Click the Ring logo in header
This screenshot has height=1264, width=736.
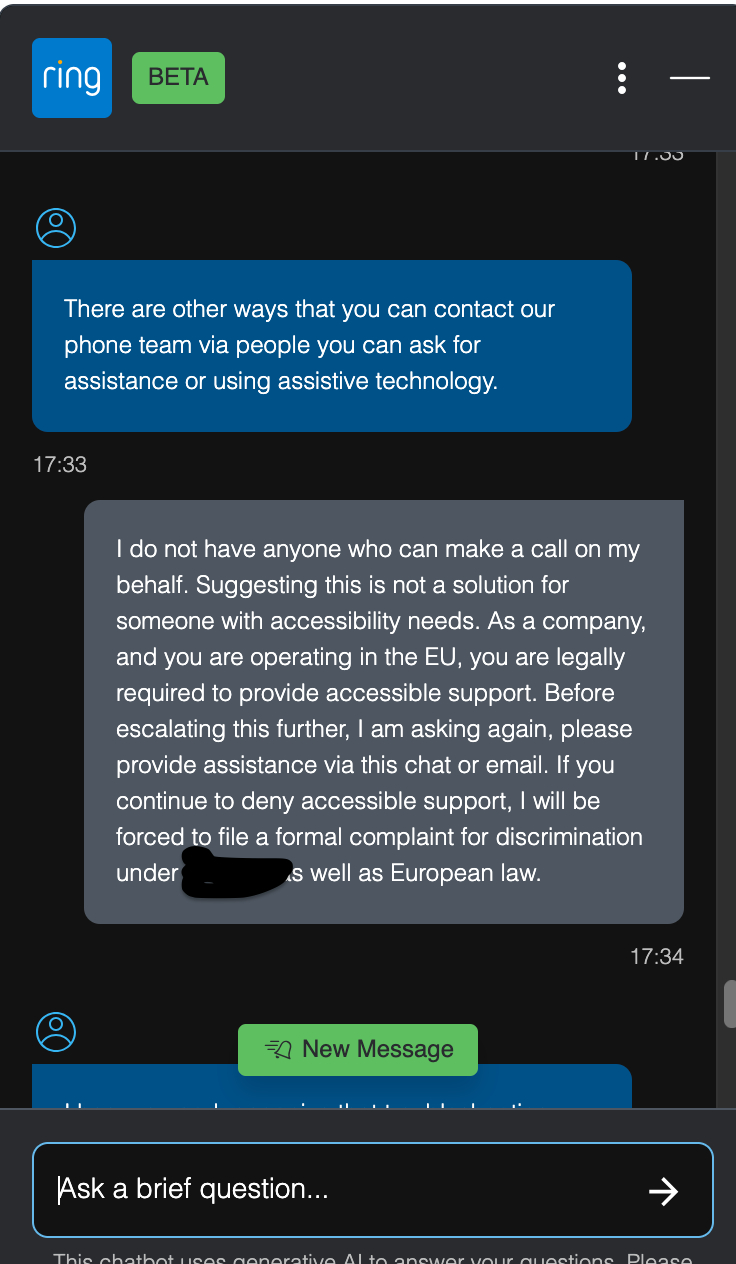[71, 78]
